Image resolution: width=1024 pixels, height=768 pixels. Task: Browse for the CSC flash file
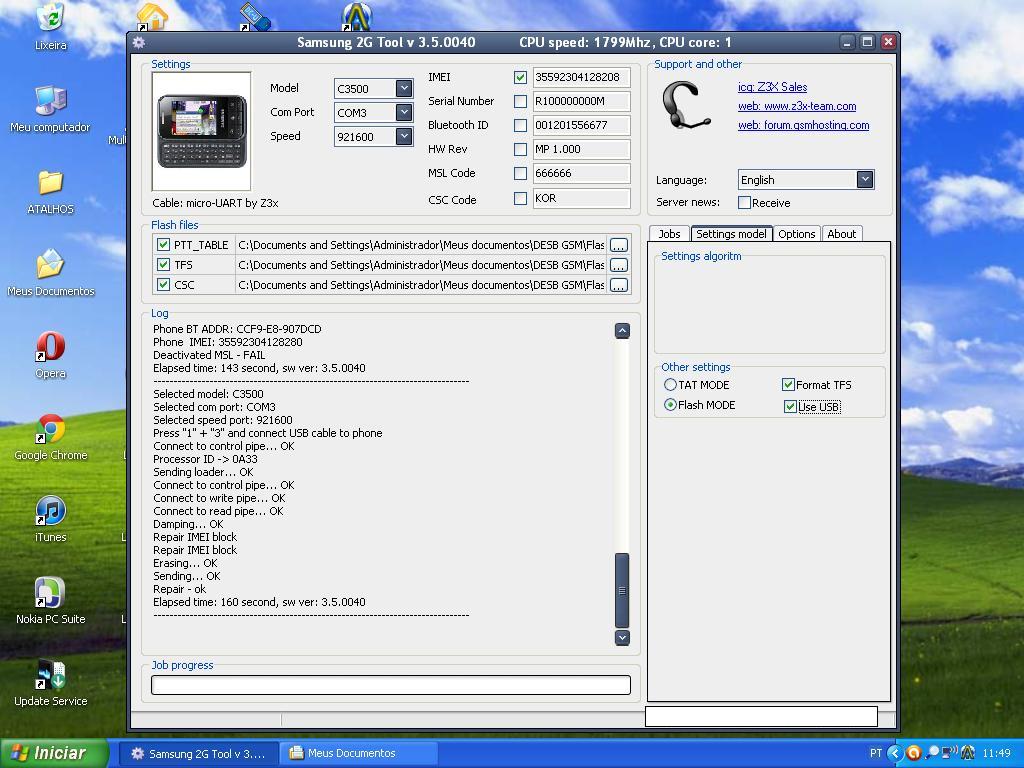coord(618,285)
